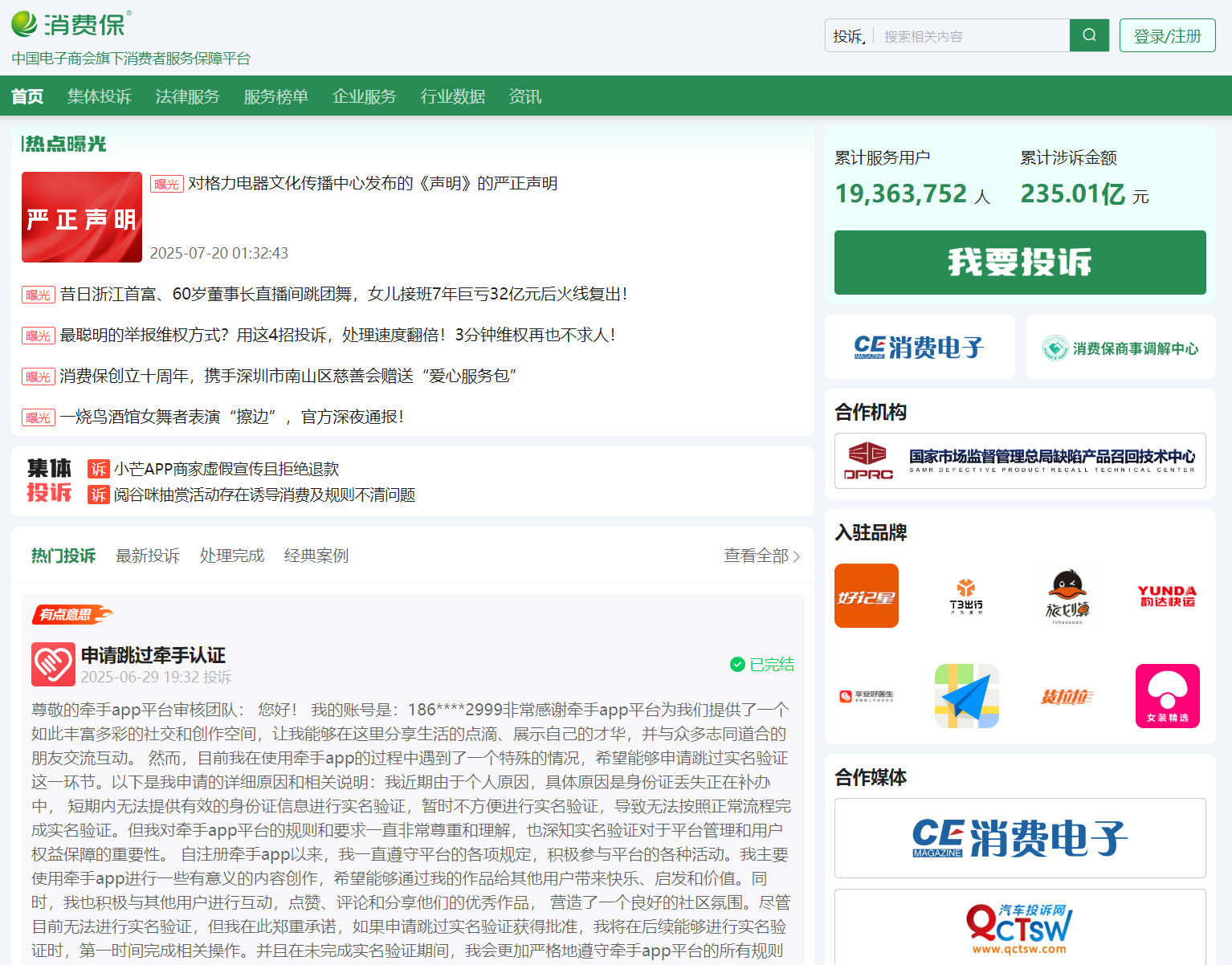
Task: Click the 牵手 app heart icon
Action: click(x=53, y=664)
